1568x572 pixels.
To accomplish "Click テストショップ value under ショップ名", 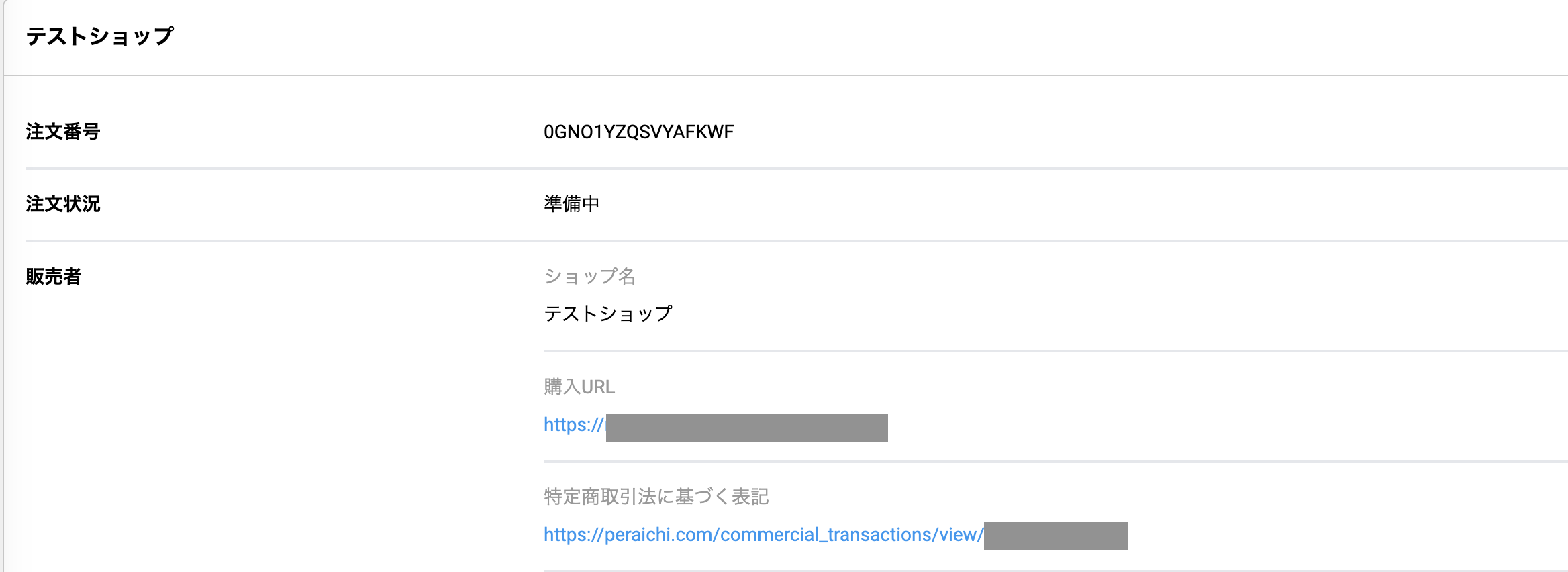I will pos(607,314).
